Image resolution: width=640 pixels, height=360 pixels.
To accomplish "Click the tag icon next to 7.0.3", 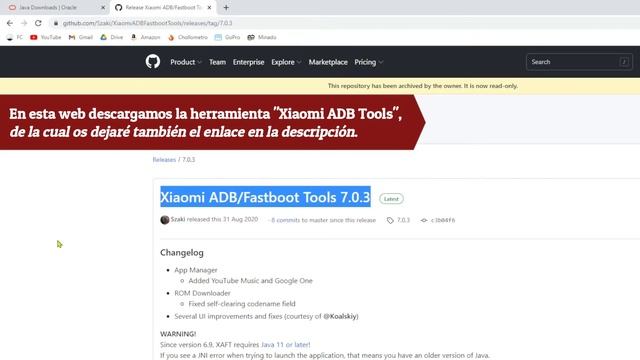I will click(x=390, y=220).
